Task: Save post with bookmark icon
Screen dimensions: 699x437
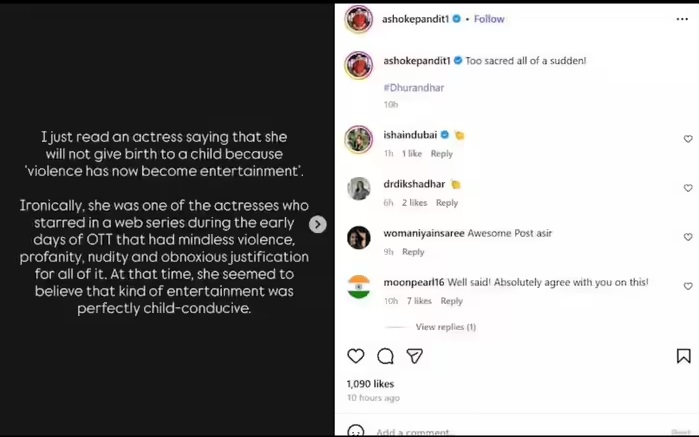Action: (x=683, y=356)
